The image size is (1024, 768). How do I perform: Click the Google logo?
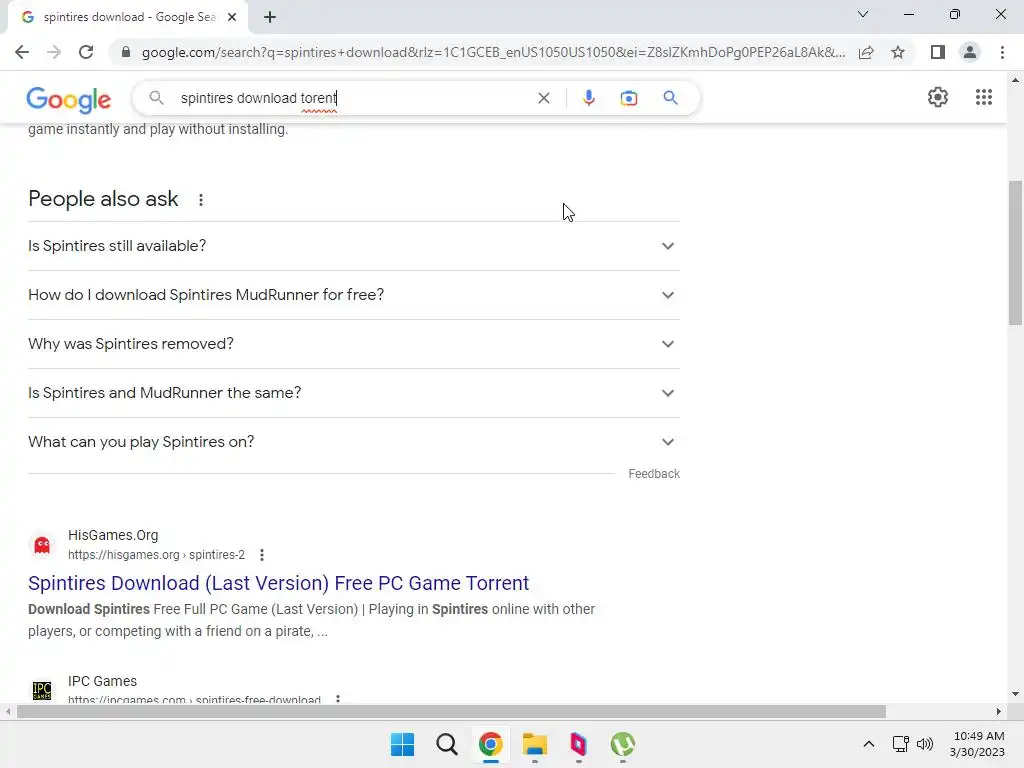[69, 99]
